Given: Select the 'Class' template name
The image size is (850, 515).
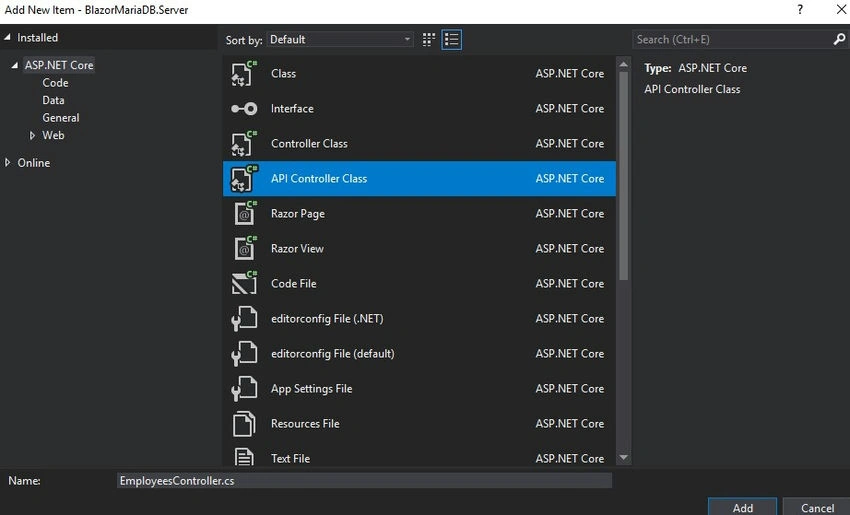Looking at the screenshot, I should (x=284, y=73).
